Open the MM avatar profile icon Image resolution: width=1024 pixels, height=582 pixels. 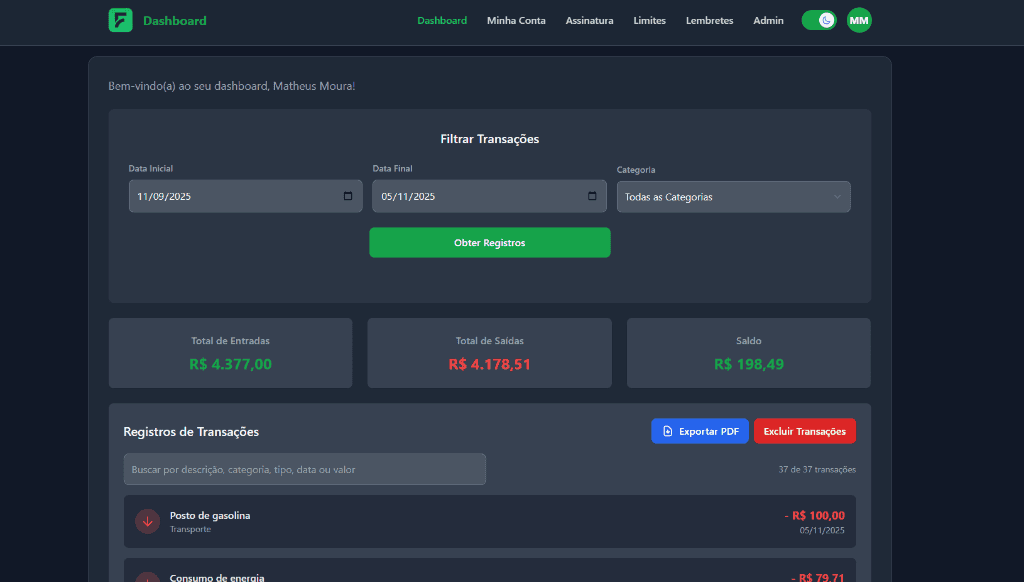(858, 20)
